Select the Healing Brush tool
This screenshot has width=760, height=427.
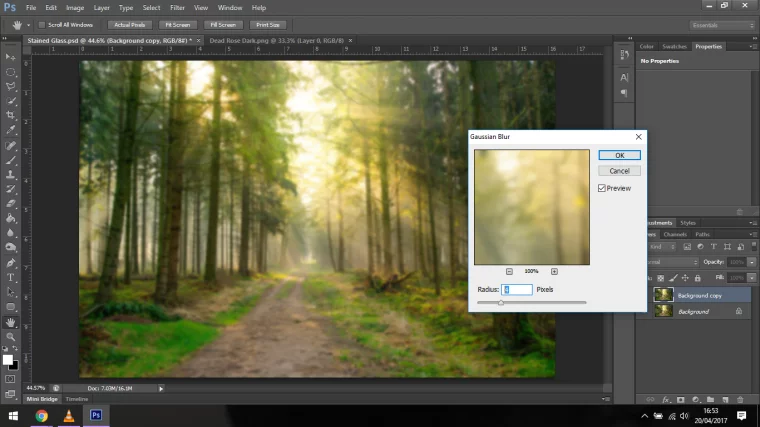click(10, 145)
